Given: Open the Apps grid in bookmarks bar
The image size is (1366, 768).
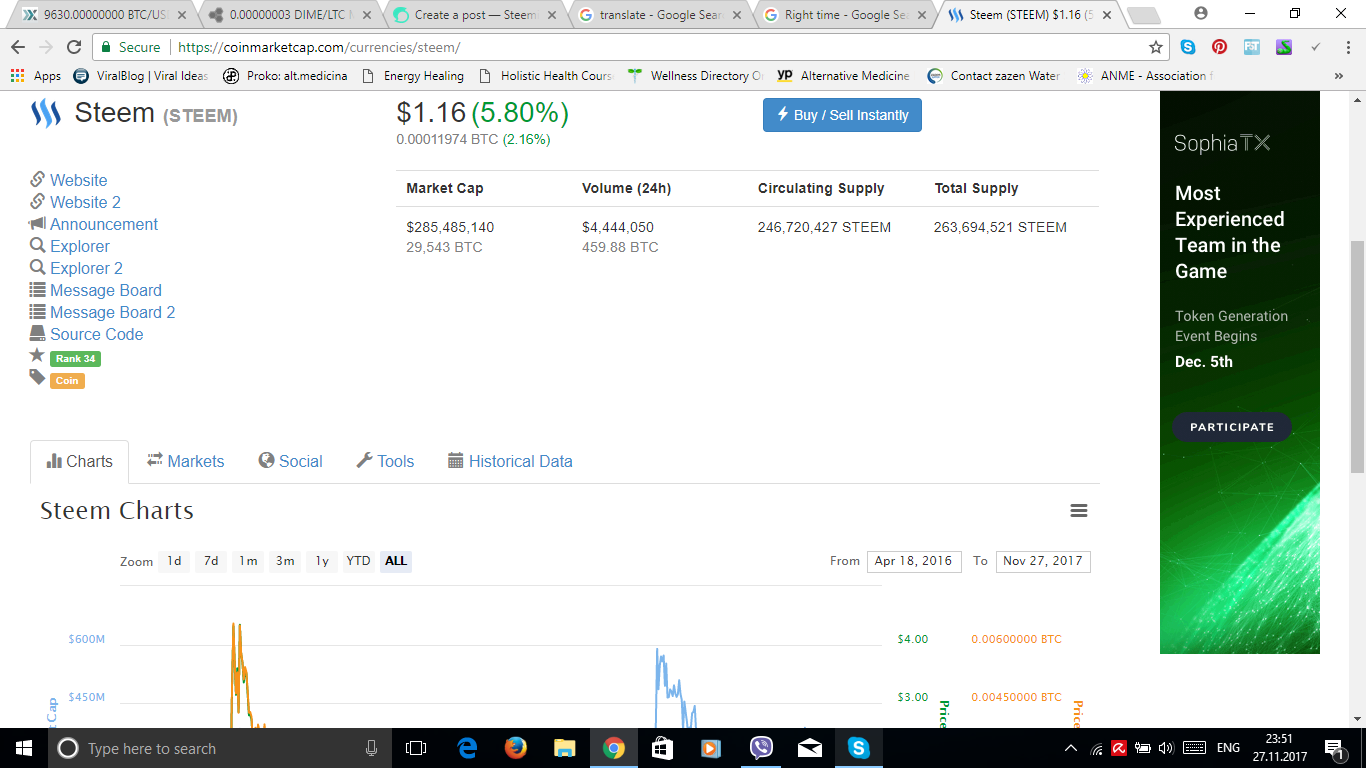Looking at the screenshot, I should pos(17,75).
